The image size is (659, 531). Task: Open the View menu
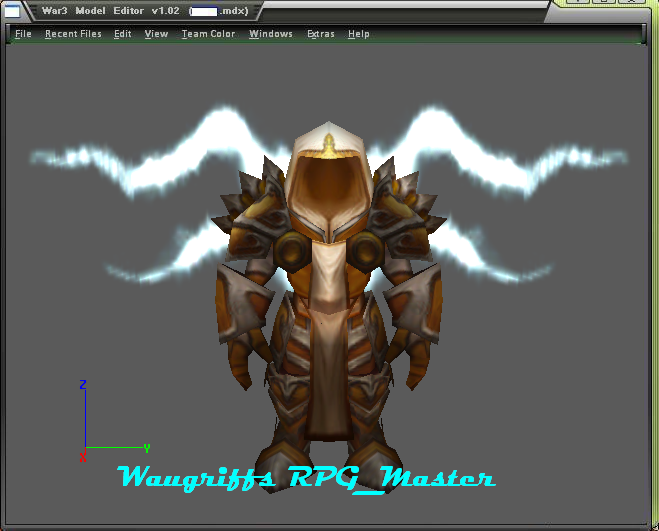tap(156, 34)
